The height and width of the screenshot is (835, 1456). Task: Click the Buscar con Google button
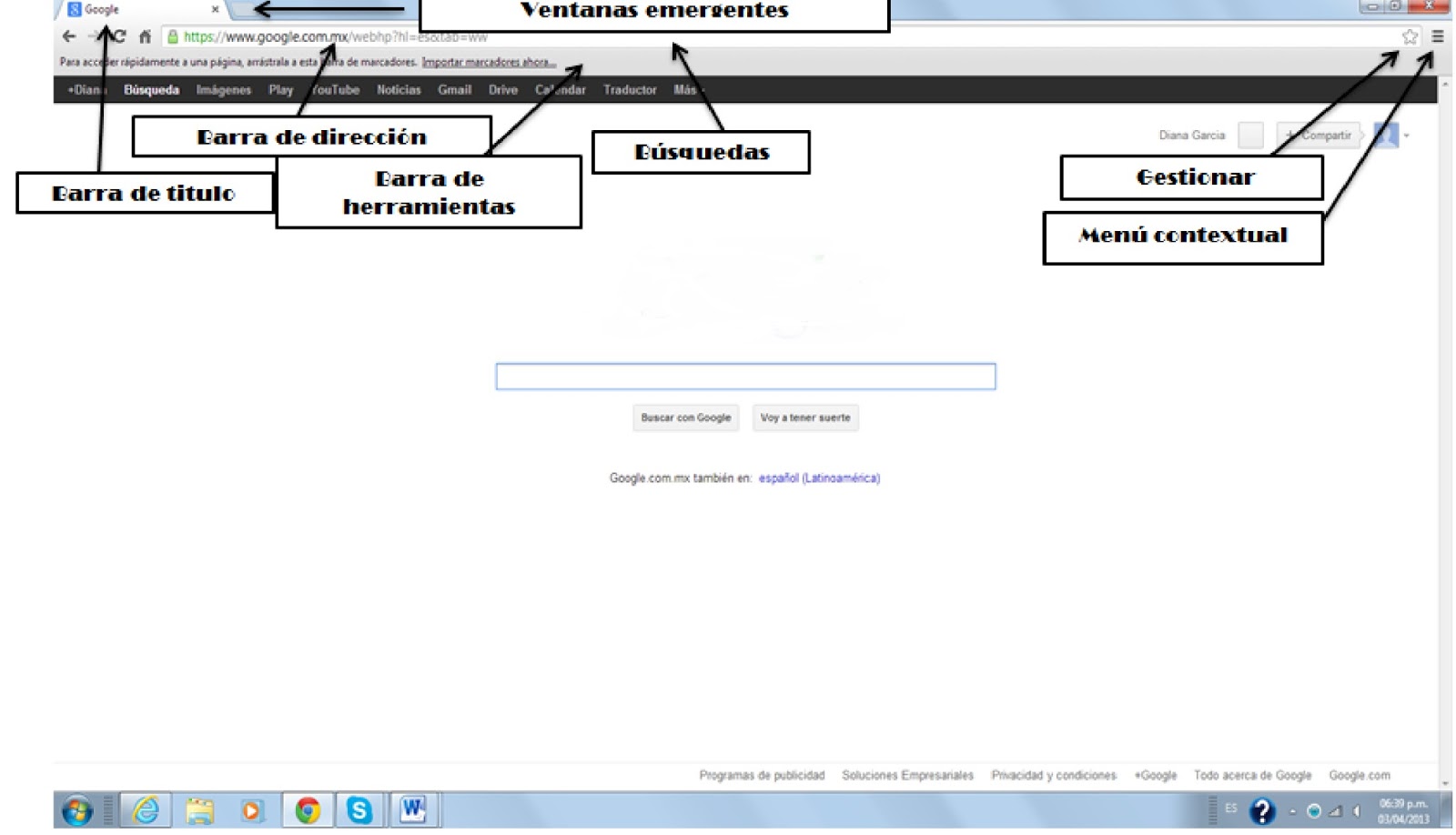coord(686,417)
